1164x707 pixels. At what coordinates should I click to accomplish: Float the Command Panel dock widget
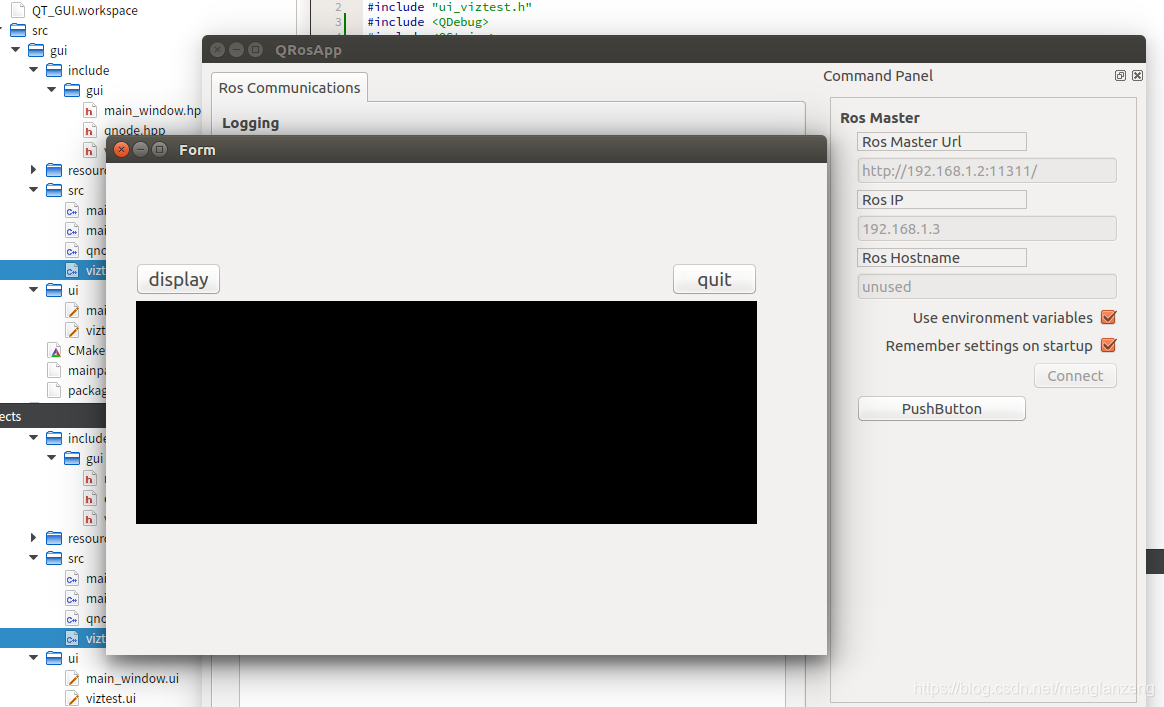[x=1120, y=76]
